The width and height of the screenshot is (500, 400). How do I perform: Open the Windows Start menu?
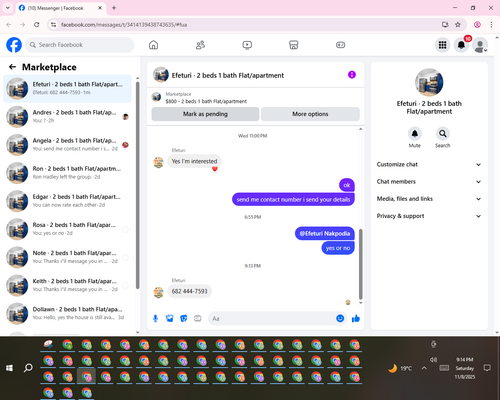coord(9,368)
